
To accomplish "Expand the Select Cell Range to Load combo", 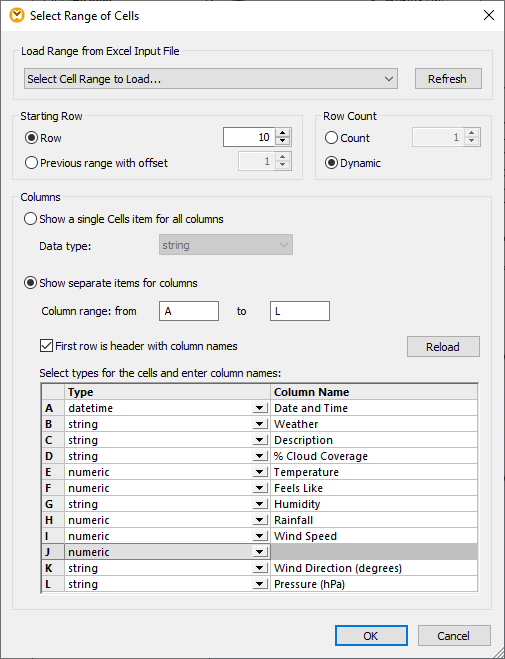I will (210, 79).
